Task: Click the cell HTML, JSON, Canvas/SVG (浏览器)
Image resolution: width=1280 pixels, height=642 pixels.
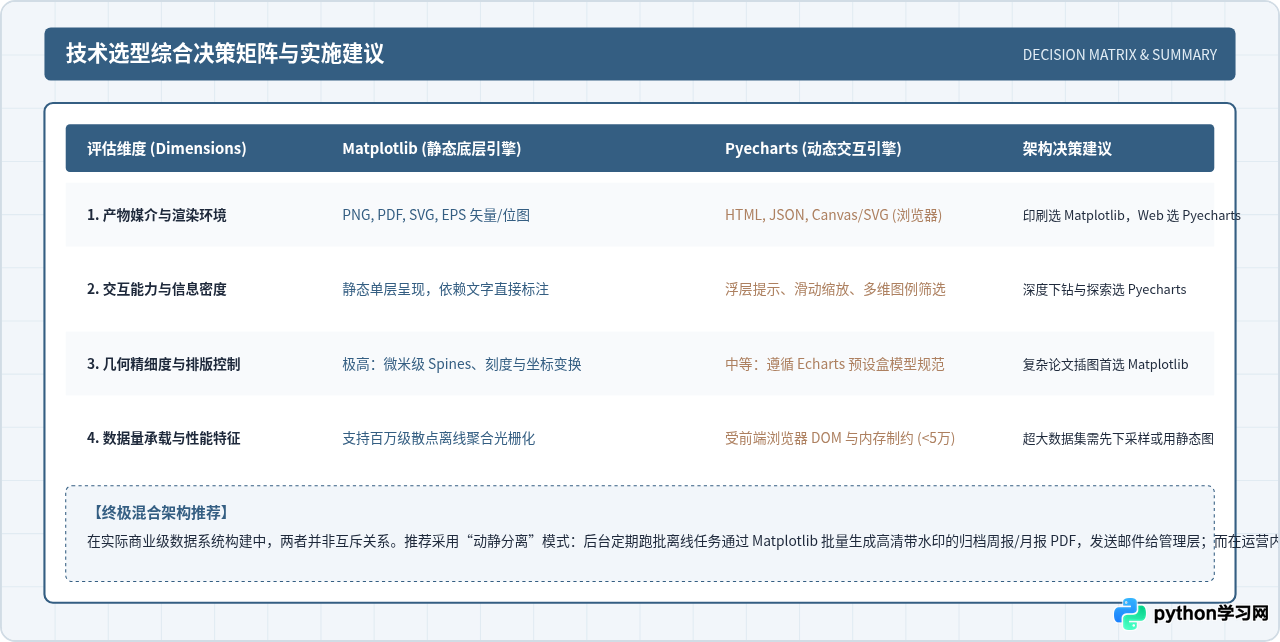Action: (x=833, y=215)
